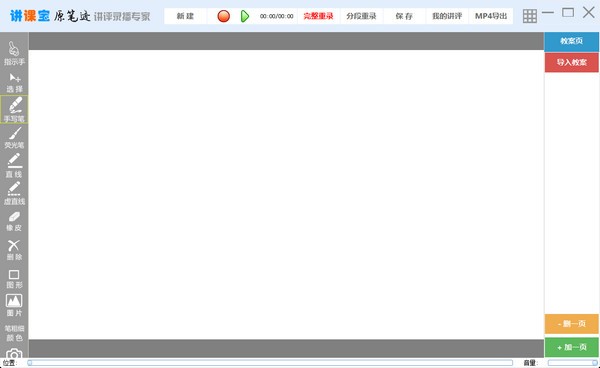Play the recording with green play button
Image resolution: width=600 pixels, height=368 pixels.
[245, 16]
